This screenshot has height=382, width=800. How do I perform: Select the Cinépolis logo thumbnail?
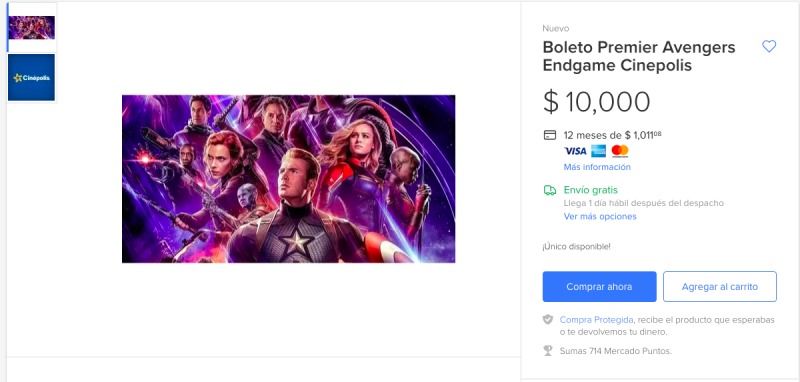[32, 78]
